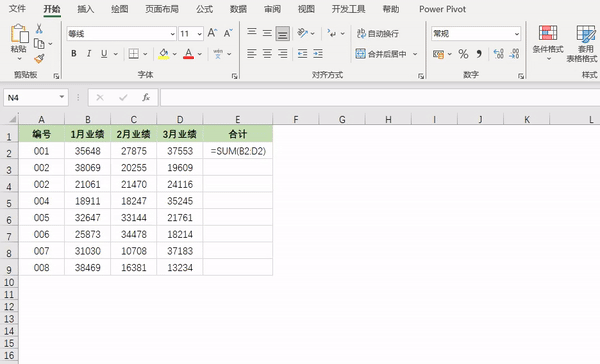
Task: Apply the red font color A
Action: pyautogui.click(x=188, y=54)
